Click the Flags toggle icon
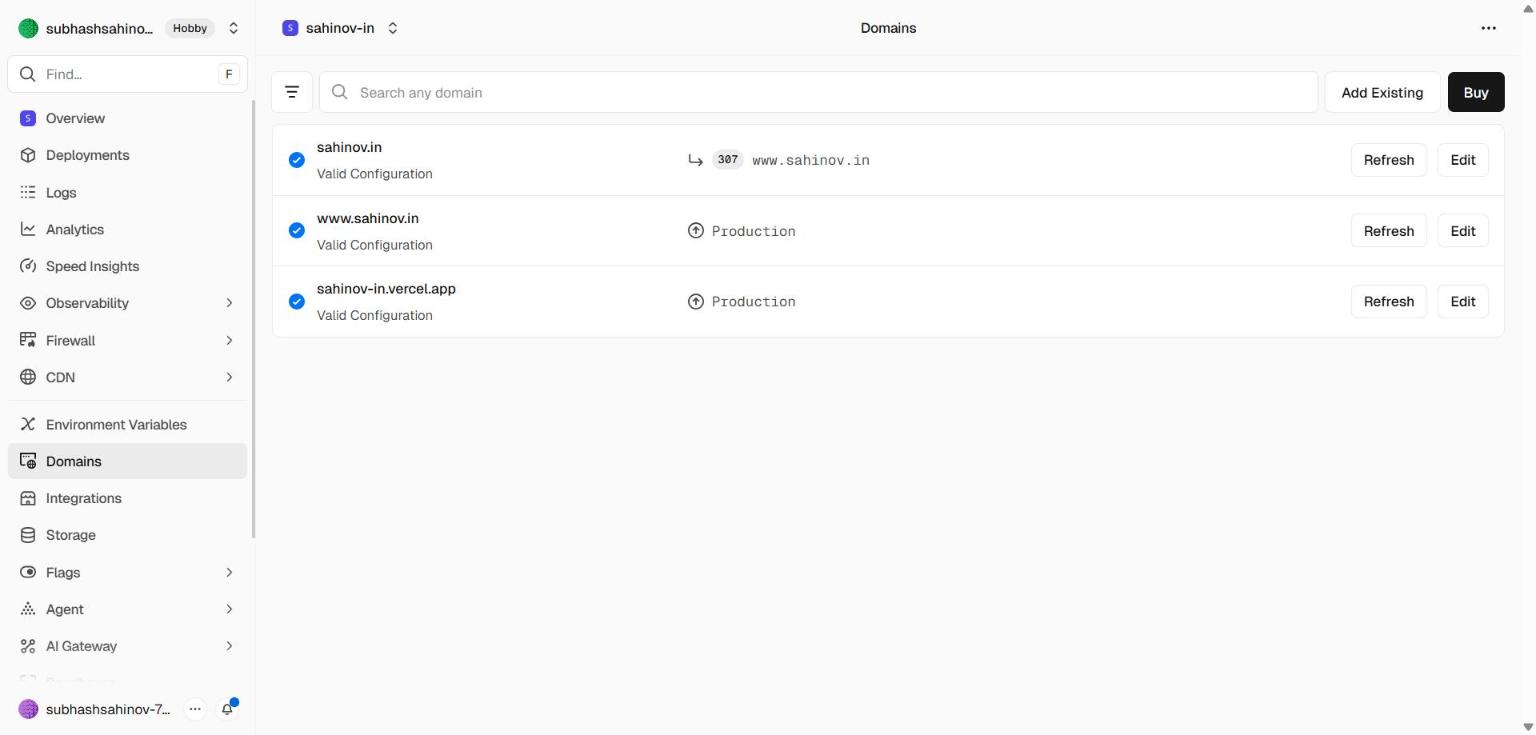The width and height of the screenshot is (1536, 735). (28, 572)
